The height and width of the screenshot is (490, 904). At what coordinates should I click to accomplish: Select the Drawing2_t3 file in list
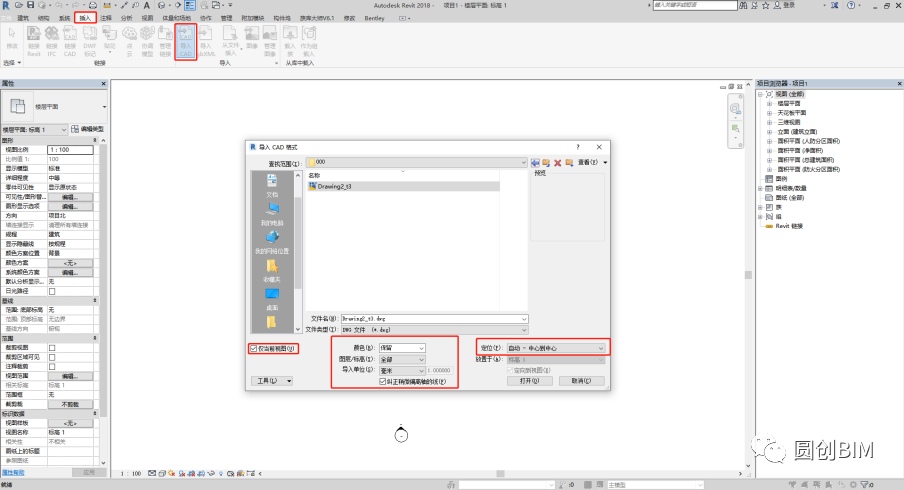tap(404, 186)
